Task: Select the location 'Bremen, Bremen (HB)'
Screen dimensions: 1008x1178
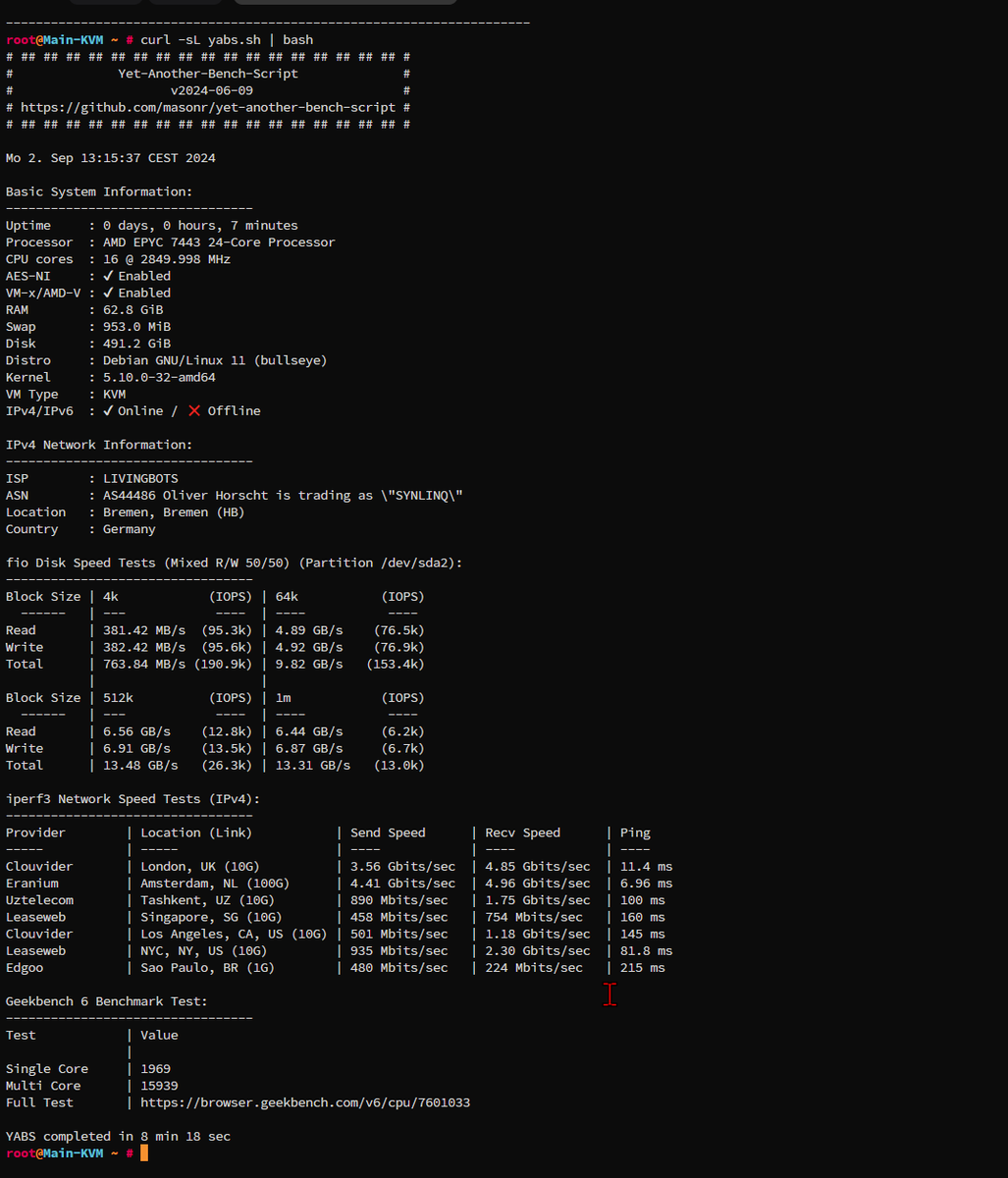Action: (x=174, y=511)
